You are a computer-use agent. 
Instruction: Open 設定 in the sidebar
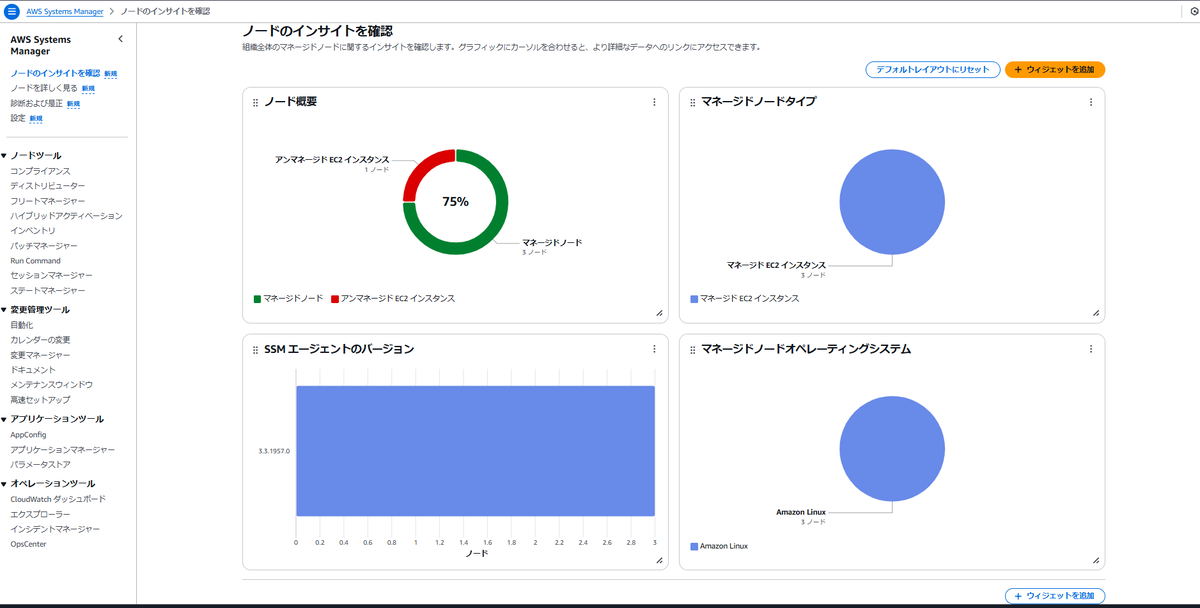pos(18,118)
